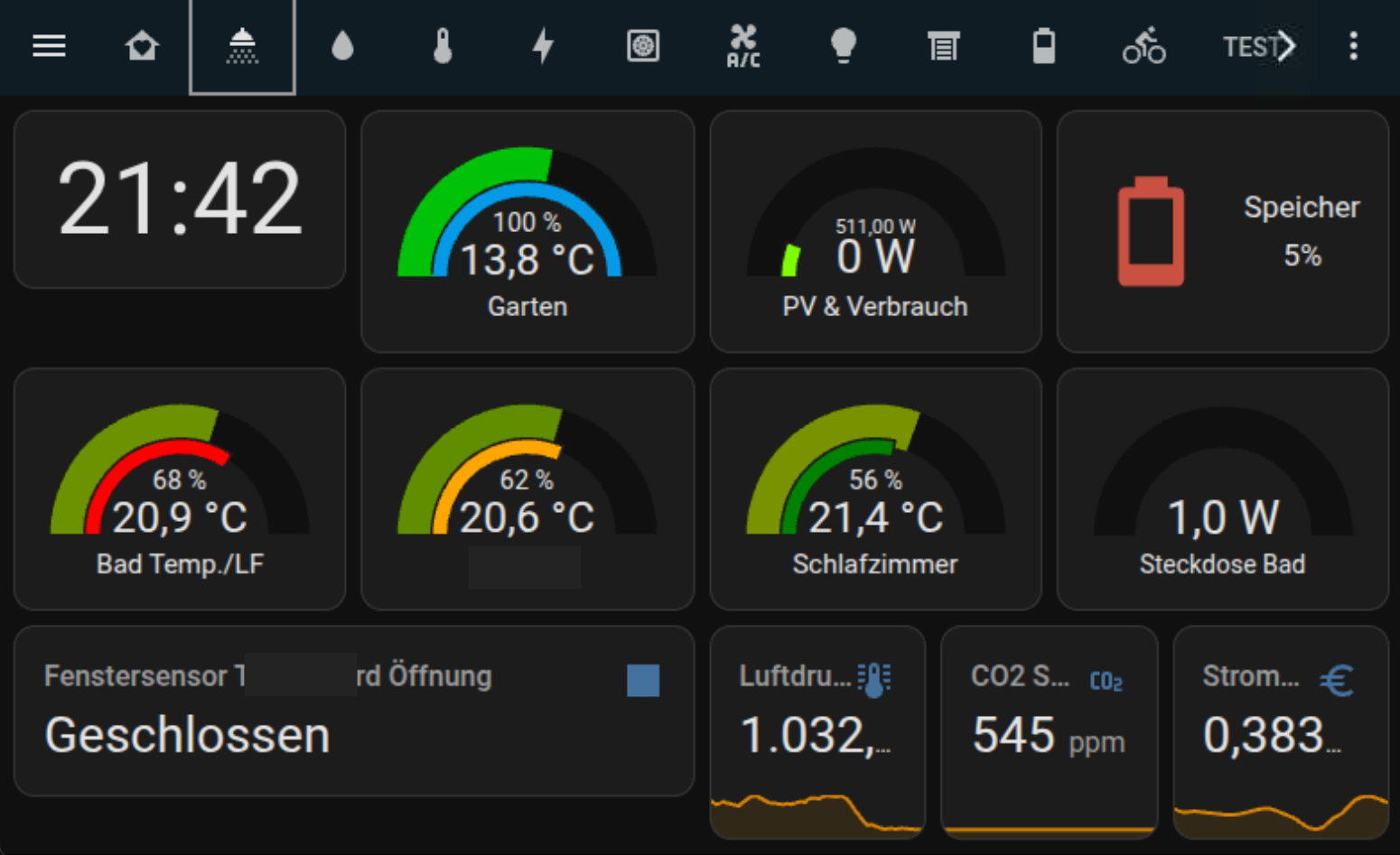Open the energy lightning bolt view

(x=542, y=46)
